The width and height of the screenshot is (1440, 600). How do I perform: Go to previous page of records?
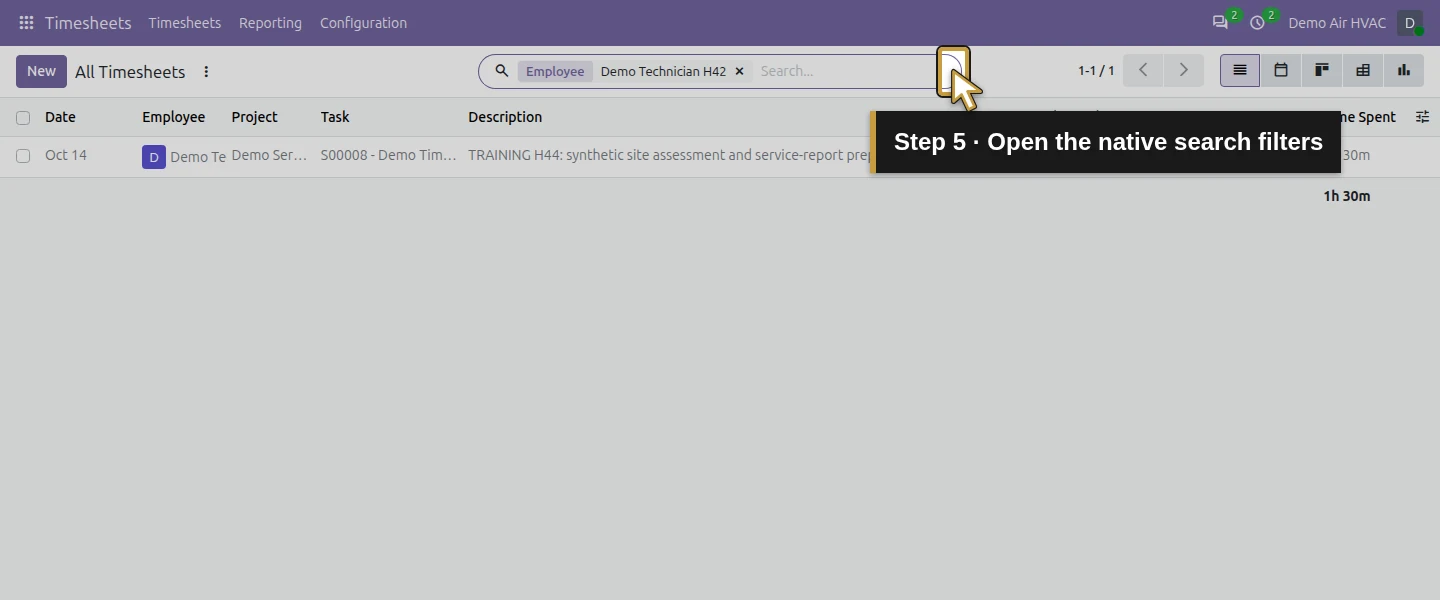1143,70
